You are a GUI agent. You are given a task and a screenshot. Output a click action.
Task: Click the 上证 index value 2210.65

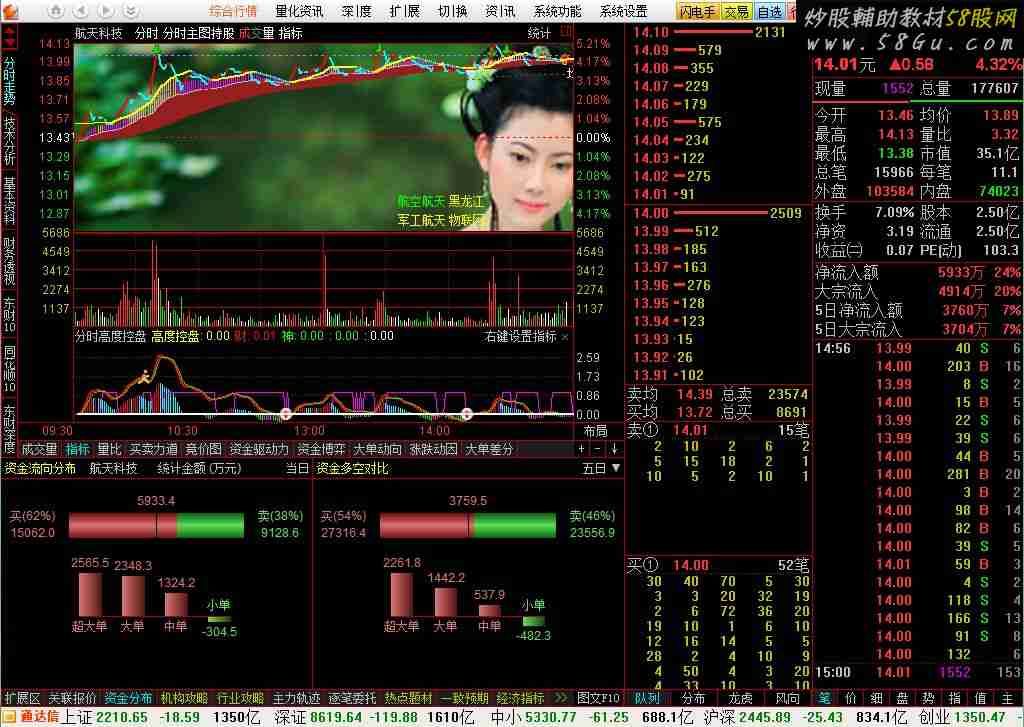(x=120, y=717)
